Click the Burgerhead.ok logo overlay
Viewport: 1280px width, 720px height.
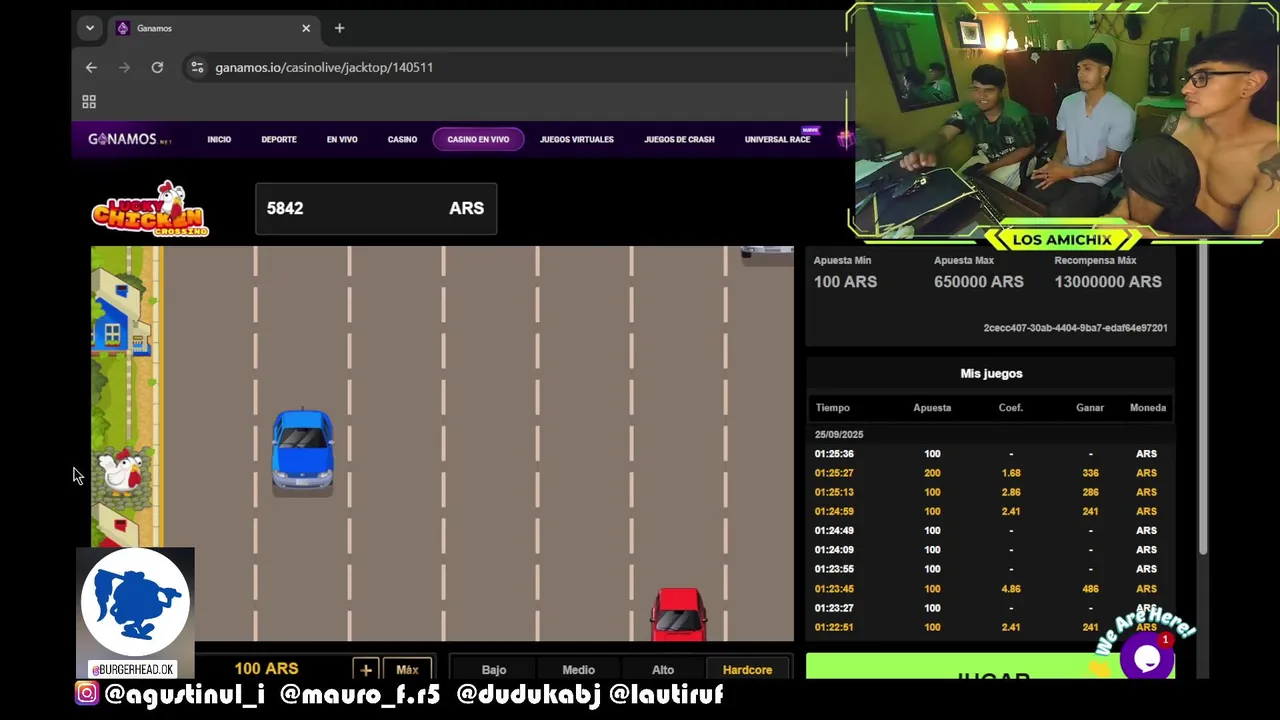(135, 613)
